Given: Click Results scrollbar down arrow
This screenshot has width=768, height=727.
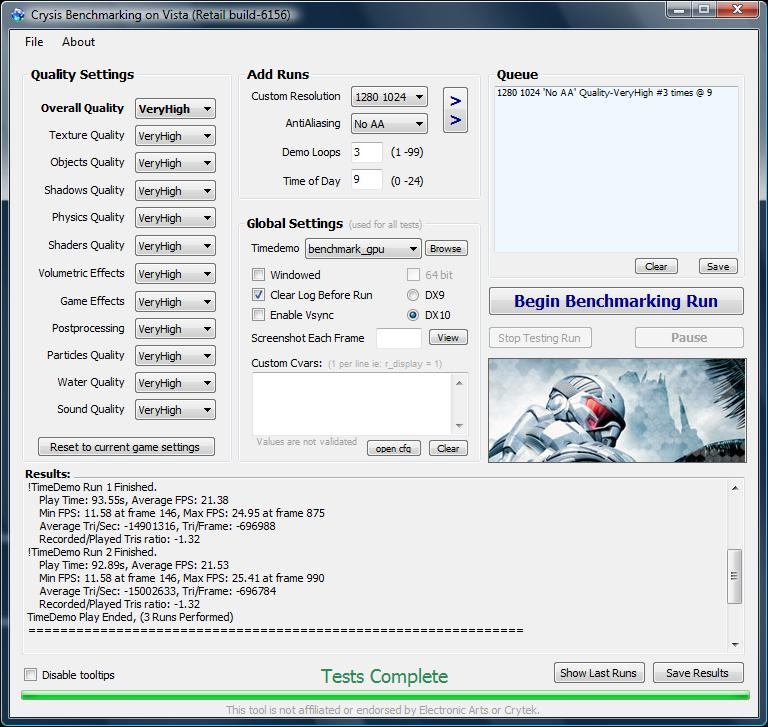Looking at the screenshot, I should 735,644.
